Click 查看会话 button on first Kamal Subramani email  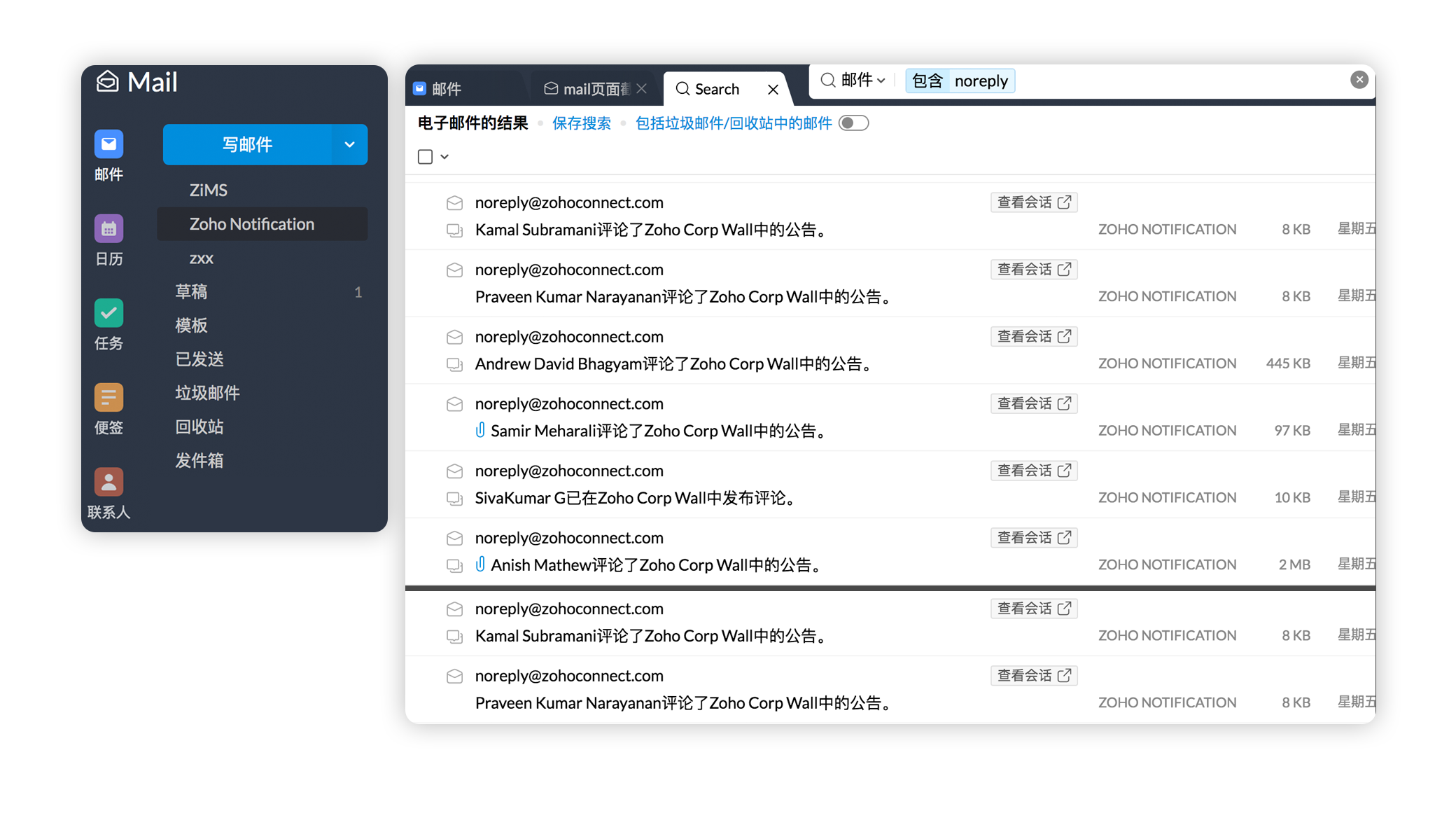click(1033, 202)
